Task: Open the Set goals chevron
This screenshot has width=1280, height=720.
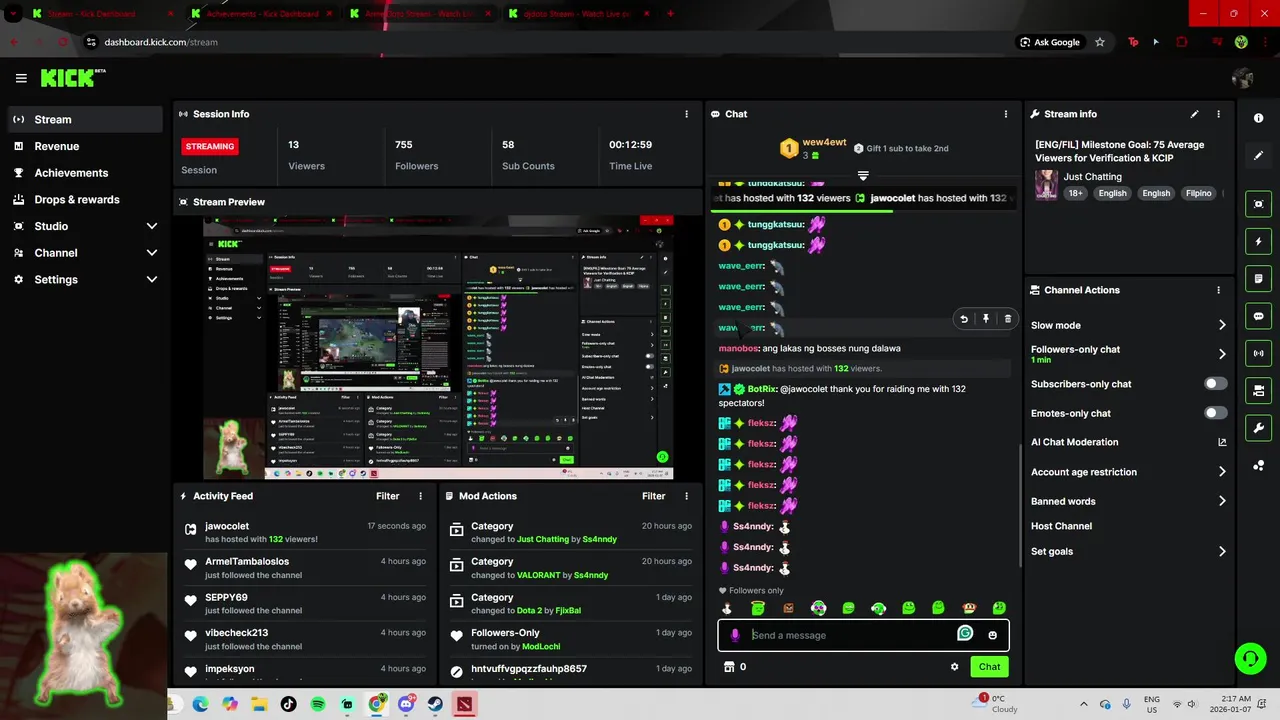Action: point(1222,551)
